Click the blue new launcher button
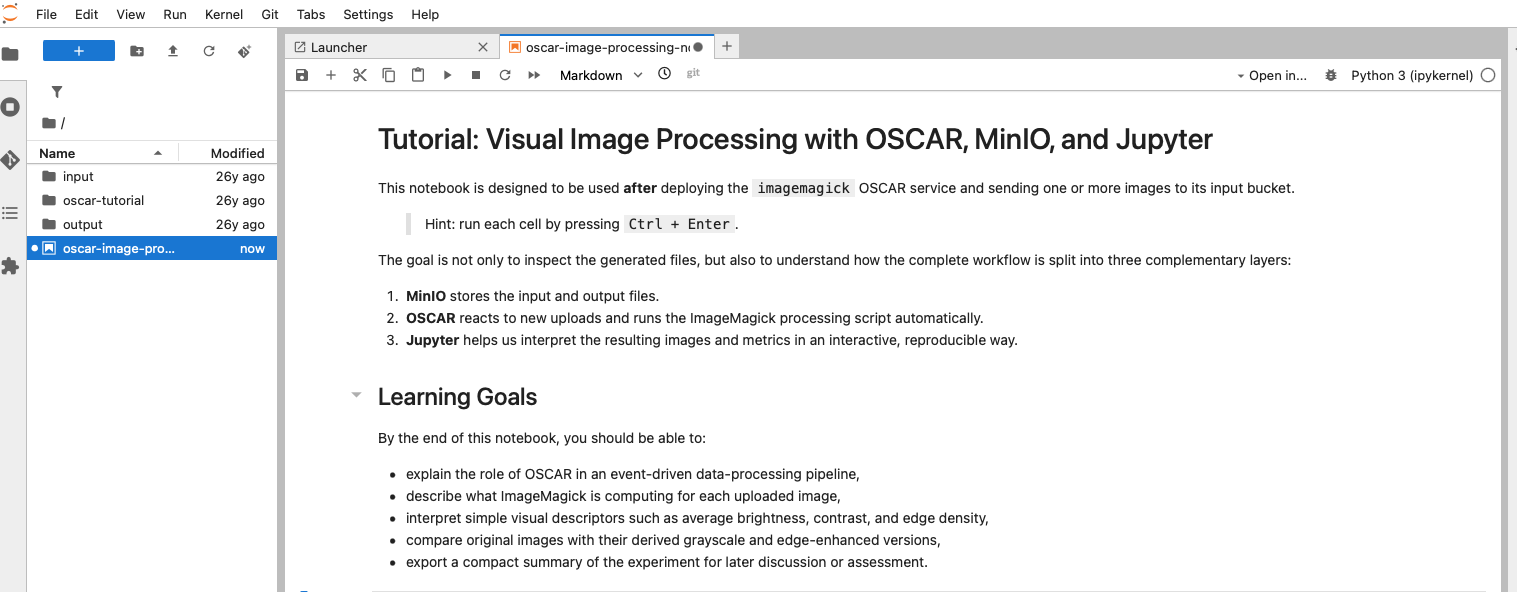Screen dimensions: 1517x592 79,51
